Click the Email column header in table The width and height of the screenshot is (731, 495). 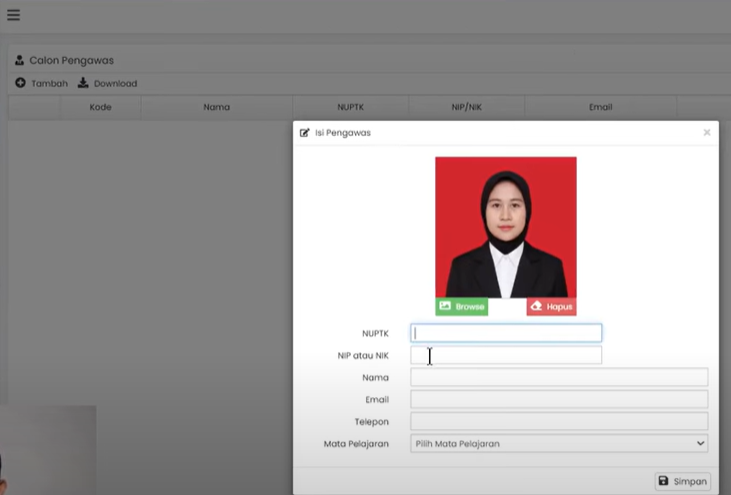point(600,107)
